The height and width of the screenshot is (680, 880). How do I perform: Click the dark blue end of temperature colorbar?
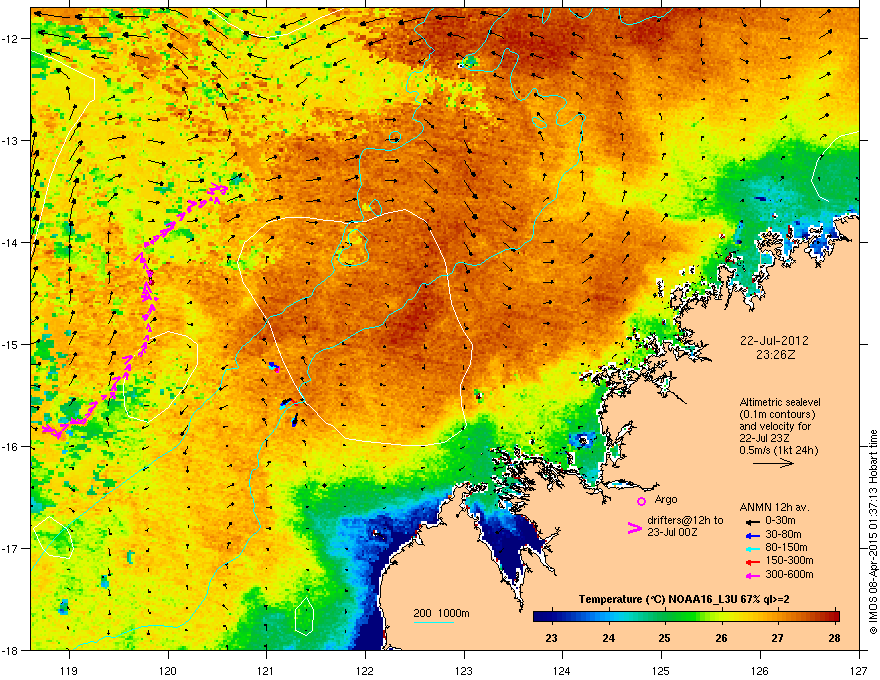[x=541, y=617]
